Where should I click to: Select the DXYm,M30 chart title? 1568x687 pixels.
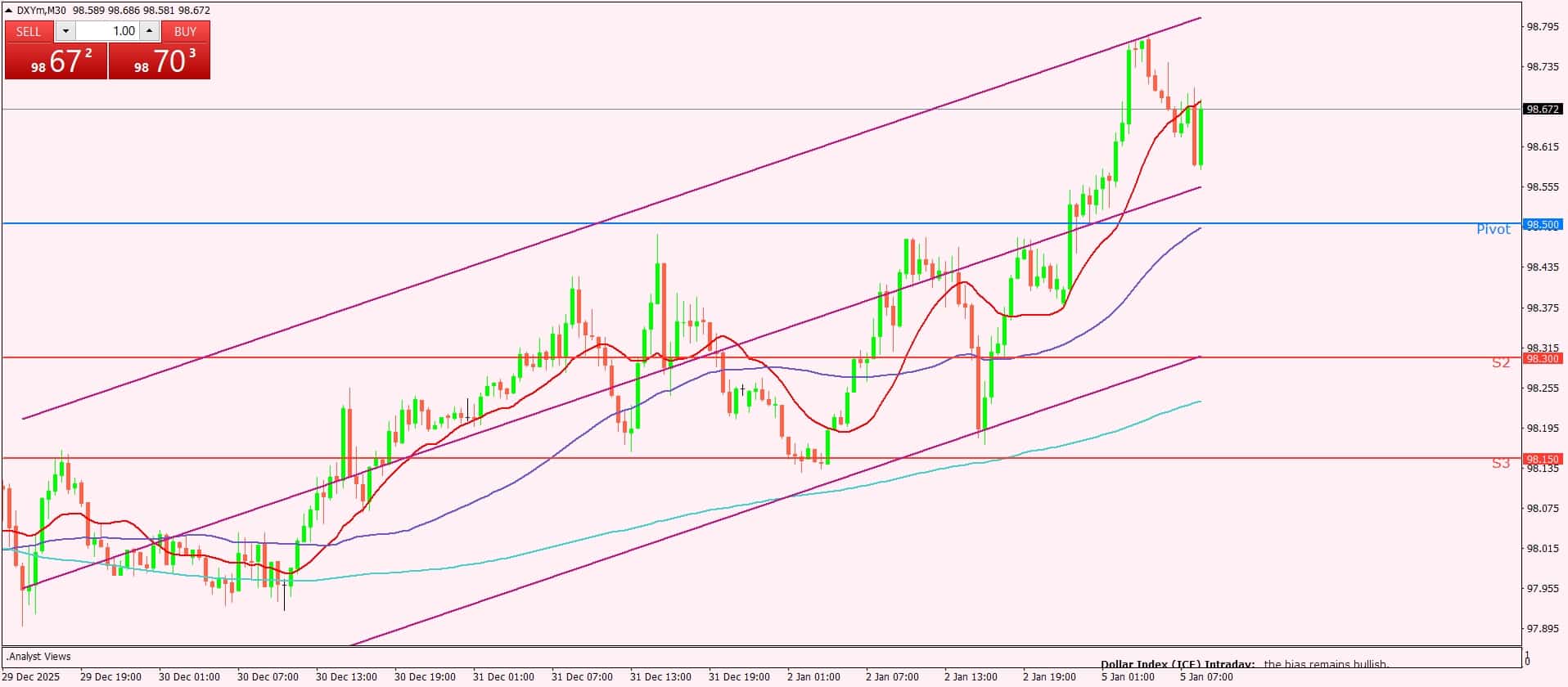coord(42,11)
